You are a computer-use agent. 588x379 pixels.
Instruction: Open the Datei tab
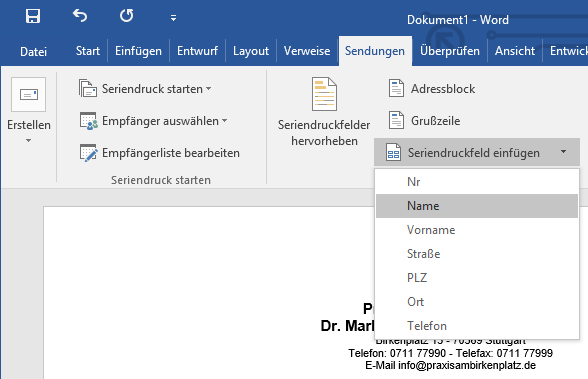pos(33,51)
